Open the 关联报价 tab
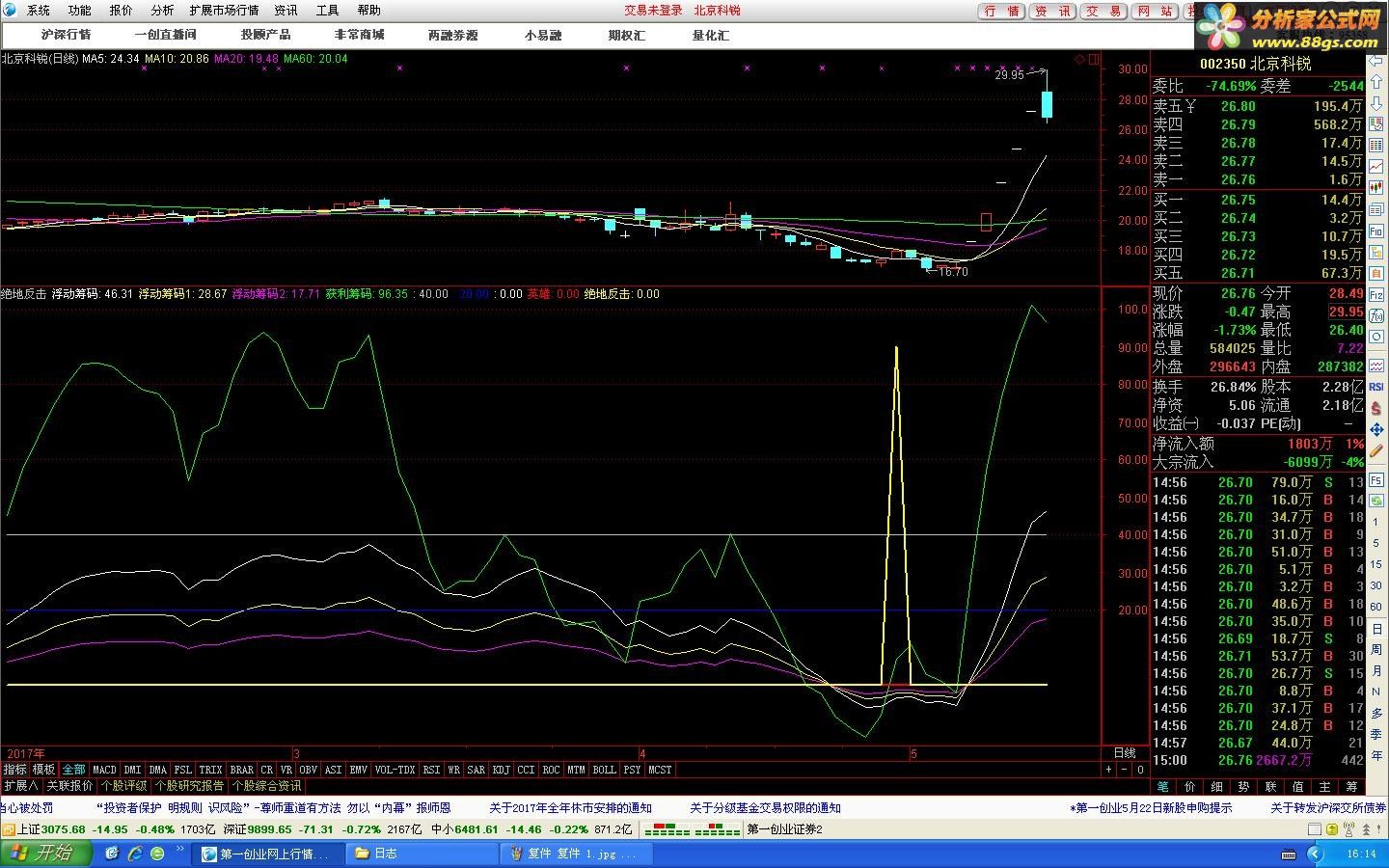Viewport: 1389px width, 868px height. click(x=69, y=786)
